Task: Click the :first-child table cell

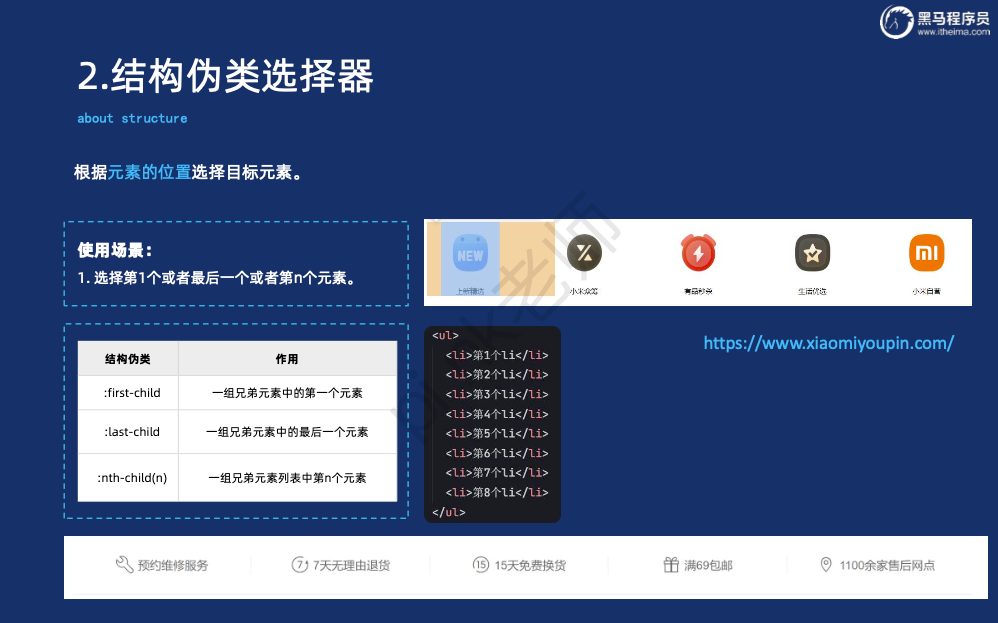Action: click(128, 393)
